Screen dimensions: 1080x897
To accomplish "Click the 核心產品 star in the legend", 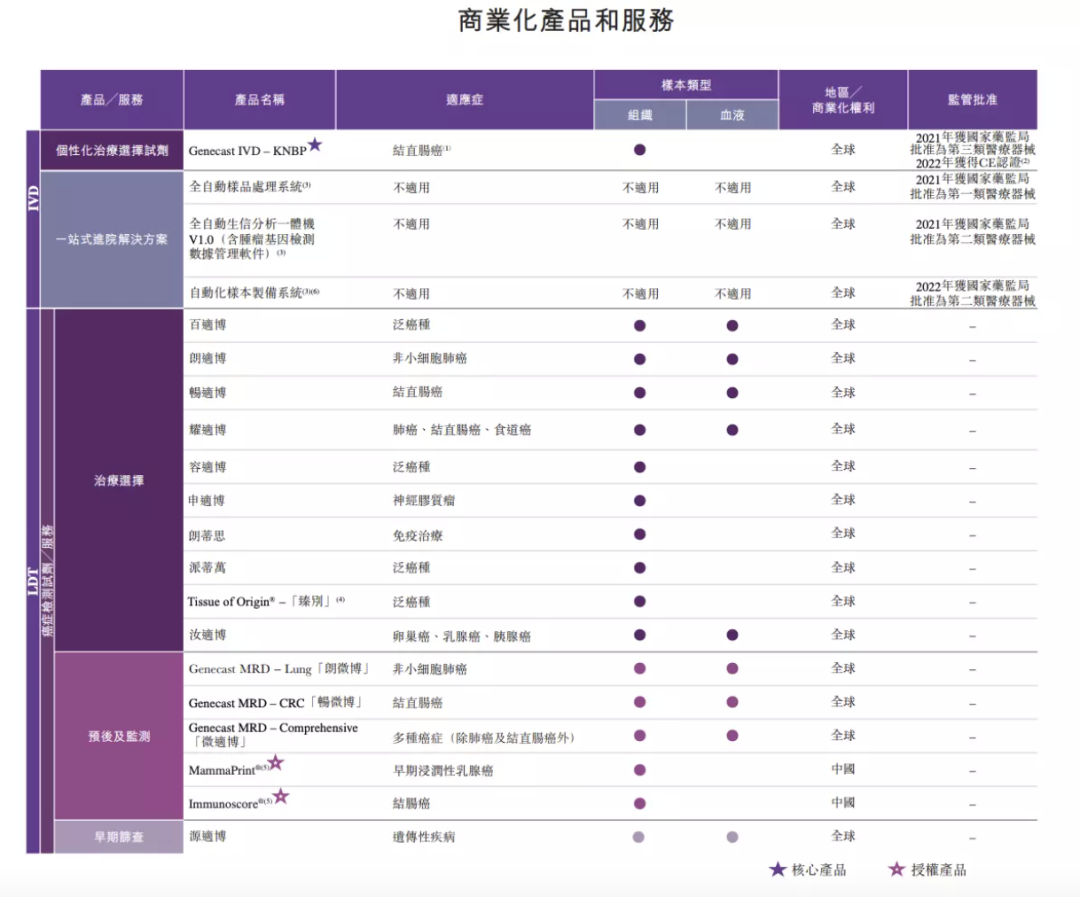I will click(777, 869).
